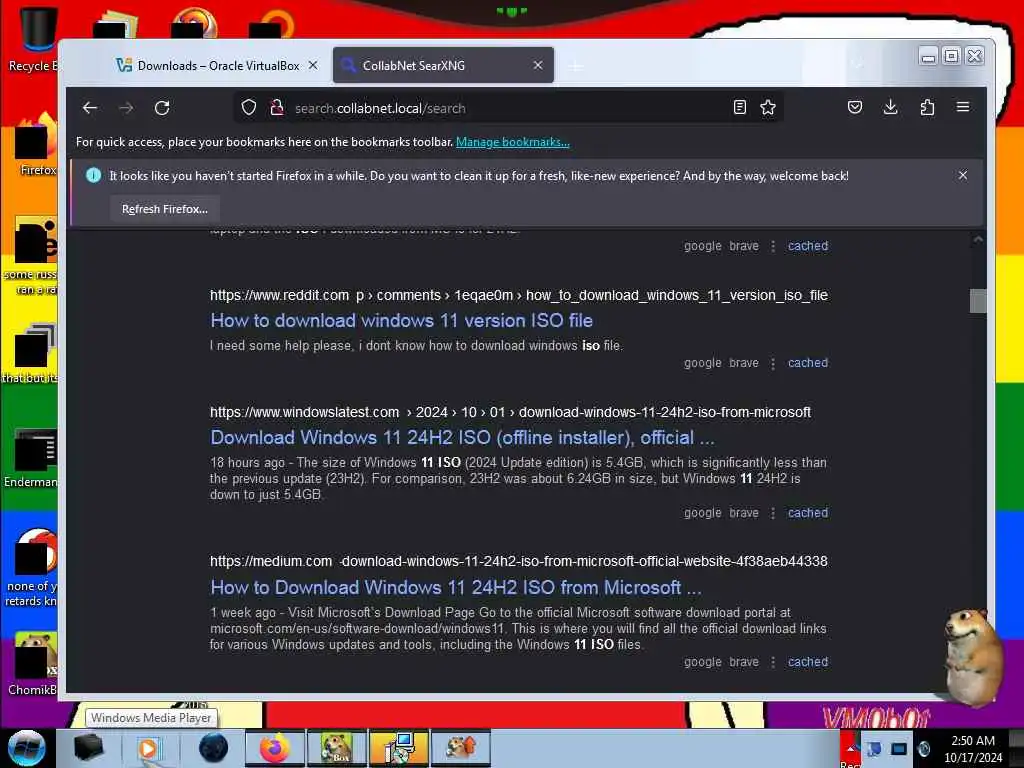1024x768 pixels.
Task: Dismiss the Firefox refresh notification bar
Action: 963,175
